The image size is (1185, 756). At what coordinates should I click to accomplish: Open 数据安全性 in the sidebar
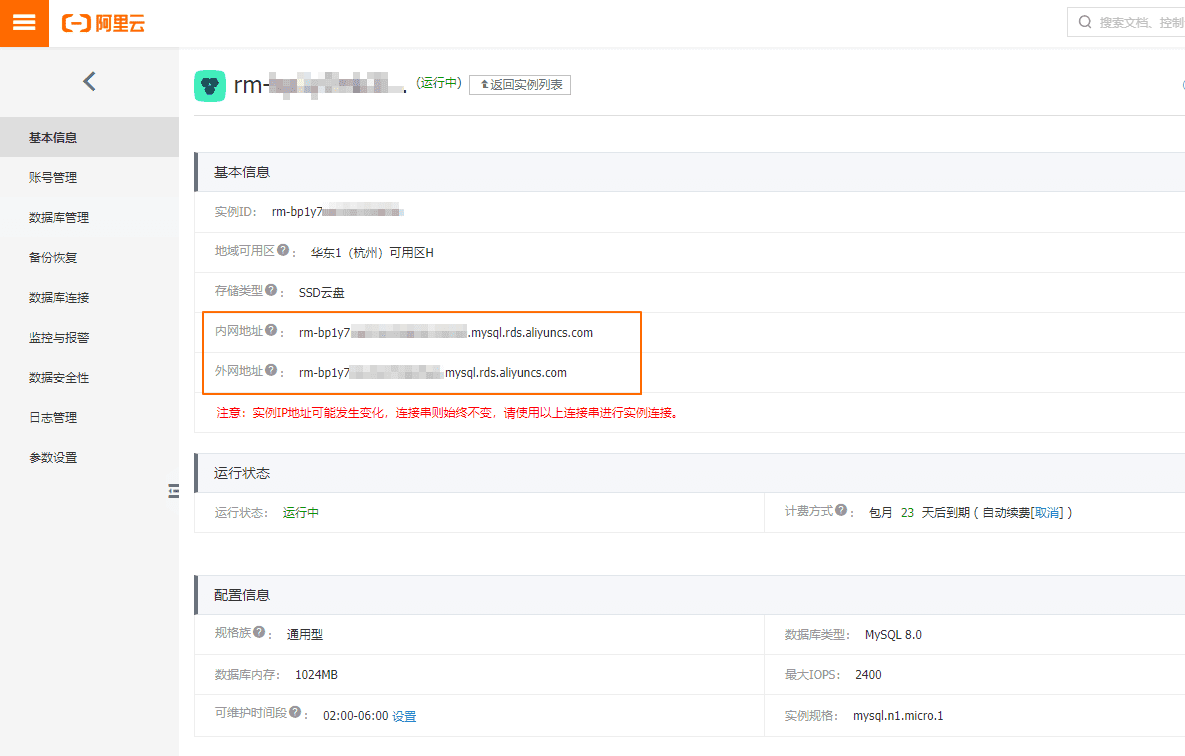pos(89,378)
